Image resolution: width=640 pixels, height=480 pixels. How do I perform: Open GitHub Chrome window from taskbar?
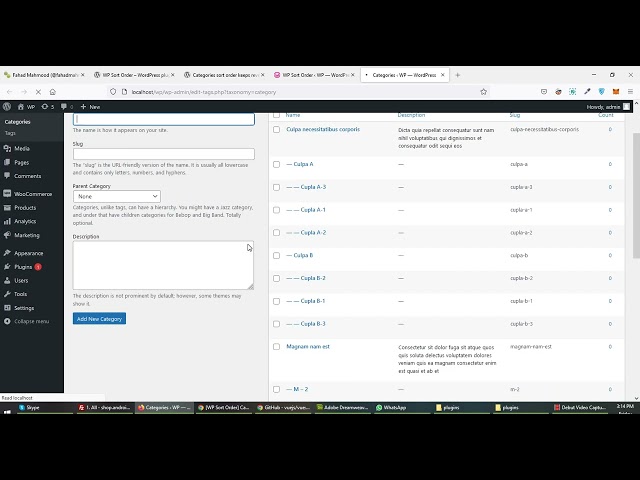click(283, 407)
